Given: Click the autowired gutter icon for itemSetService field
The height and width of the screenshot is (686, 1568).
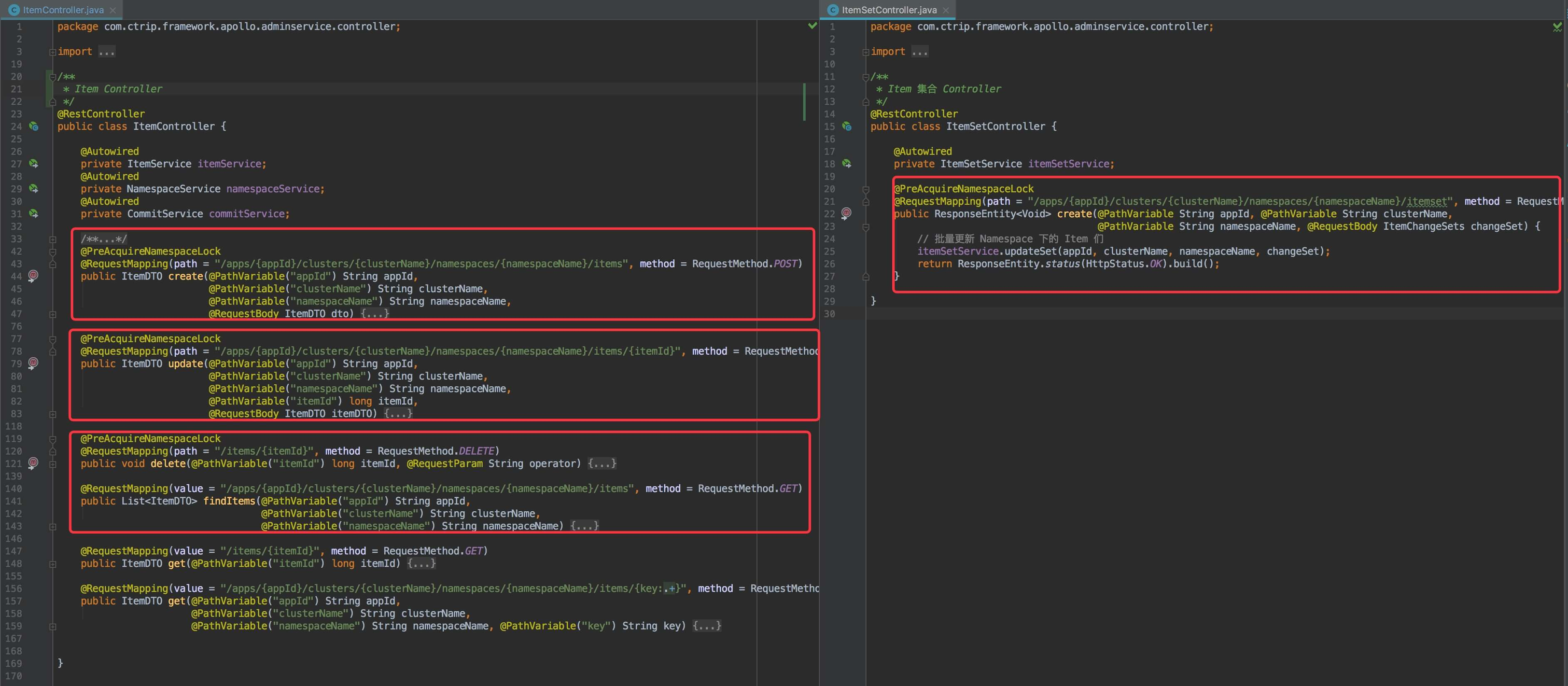Looking at the screenshot, I should click(847, 164).
